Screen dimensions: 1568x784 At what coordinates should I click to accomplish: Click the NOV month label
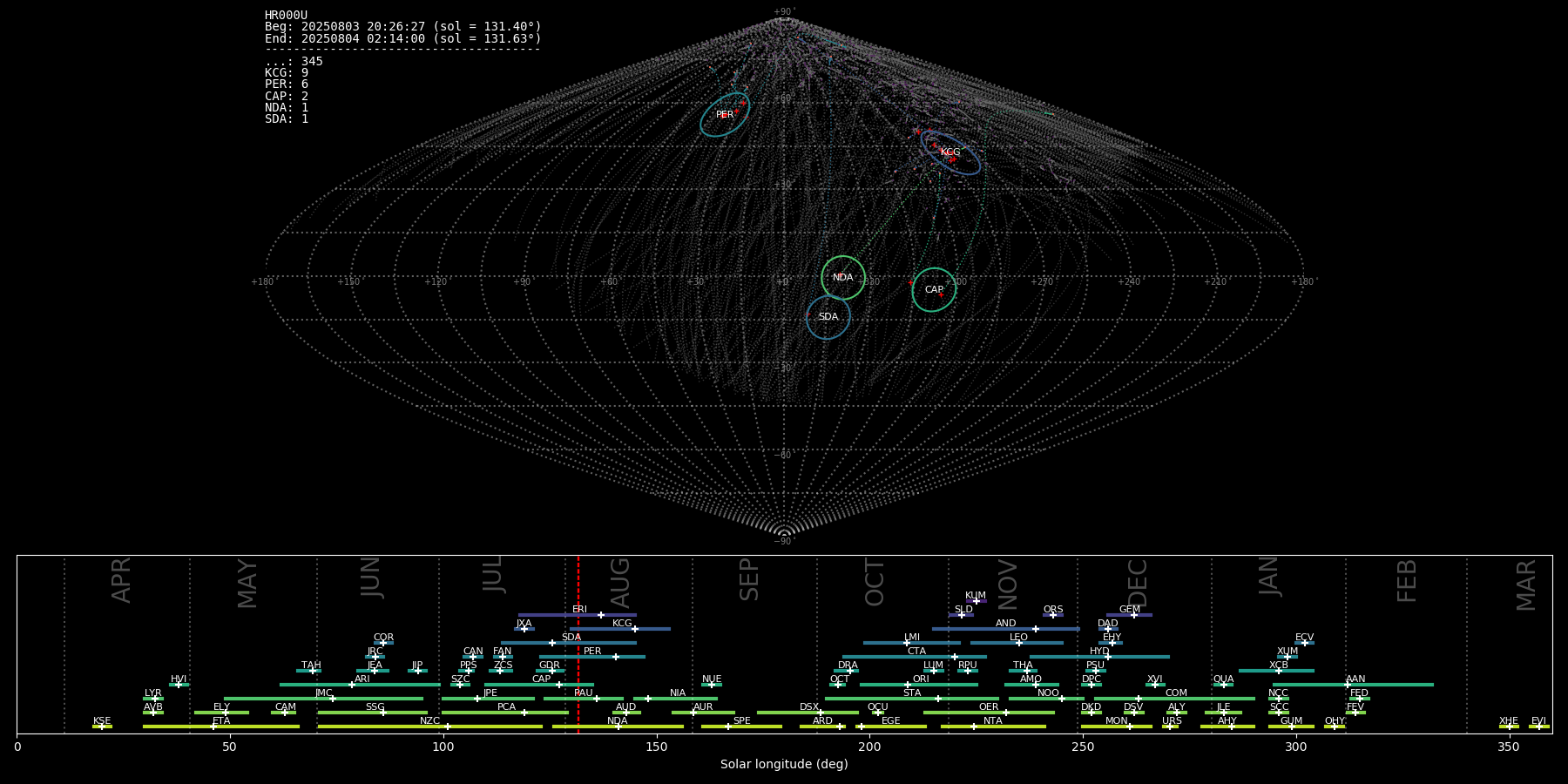tap(1007, 585)
